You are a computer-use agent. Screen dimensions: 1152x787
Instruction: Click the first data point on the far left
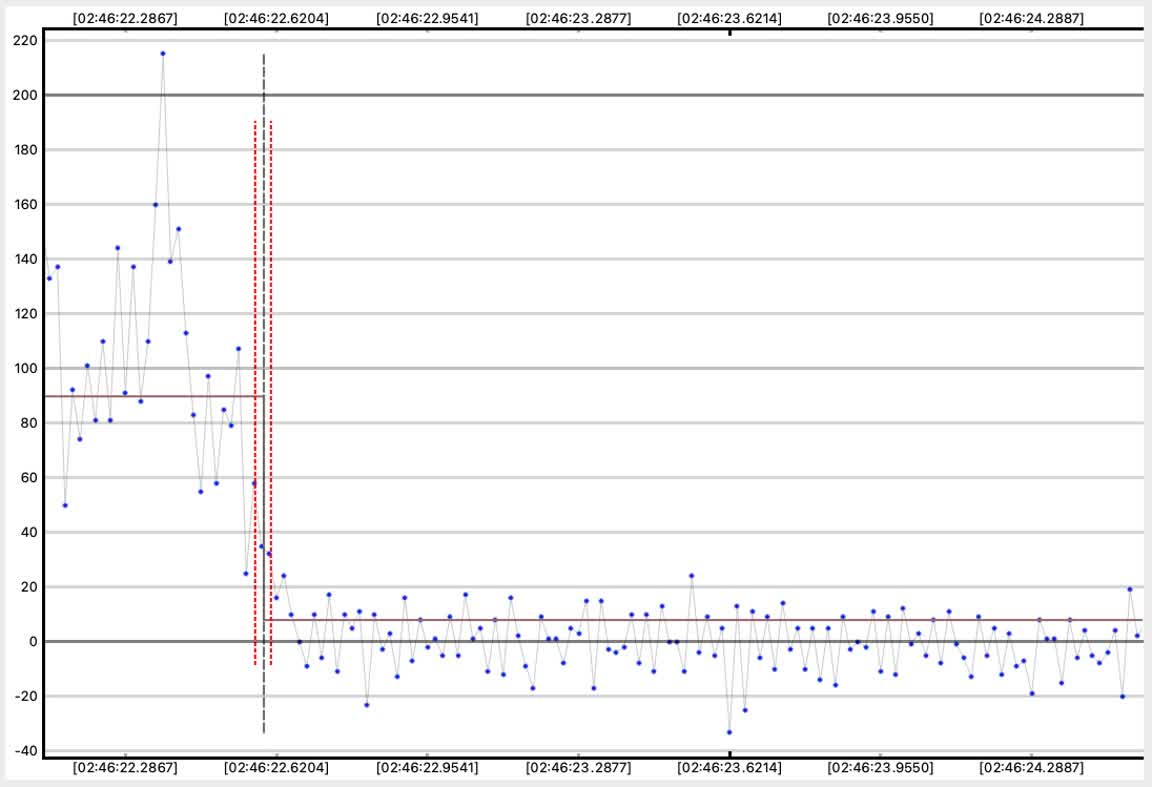[49, 278]
